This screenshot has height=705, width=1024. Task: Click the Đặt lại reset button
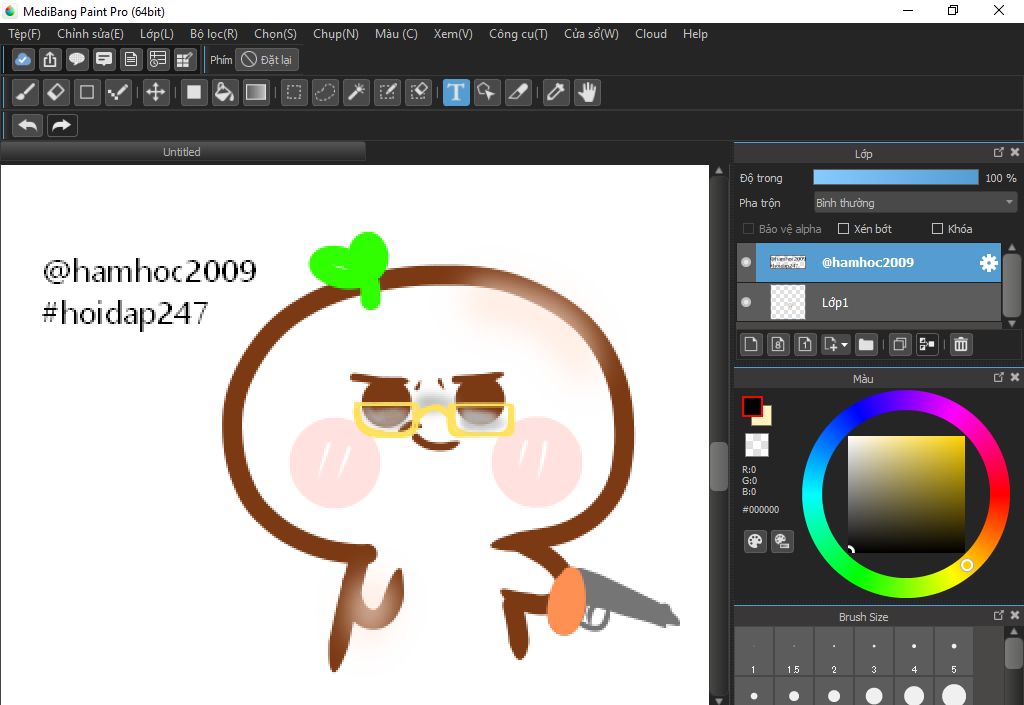coord(268,60)
